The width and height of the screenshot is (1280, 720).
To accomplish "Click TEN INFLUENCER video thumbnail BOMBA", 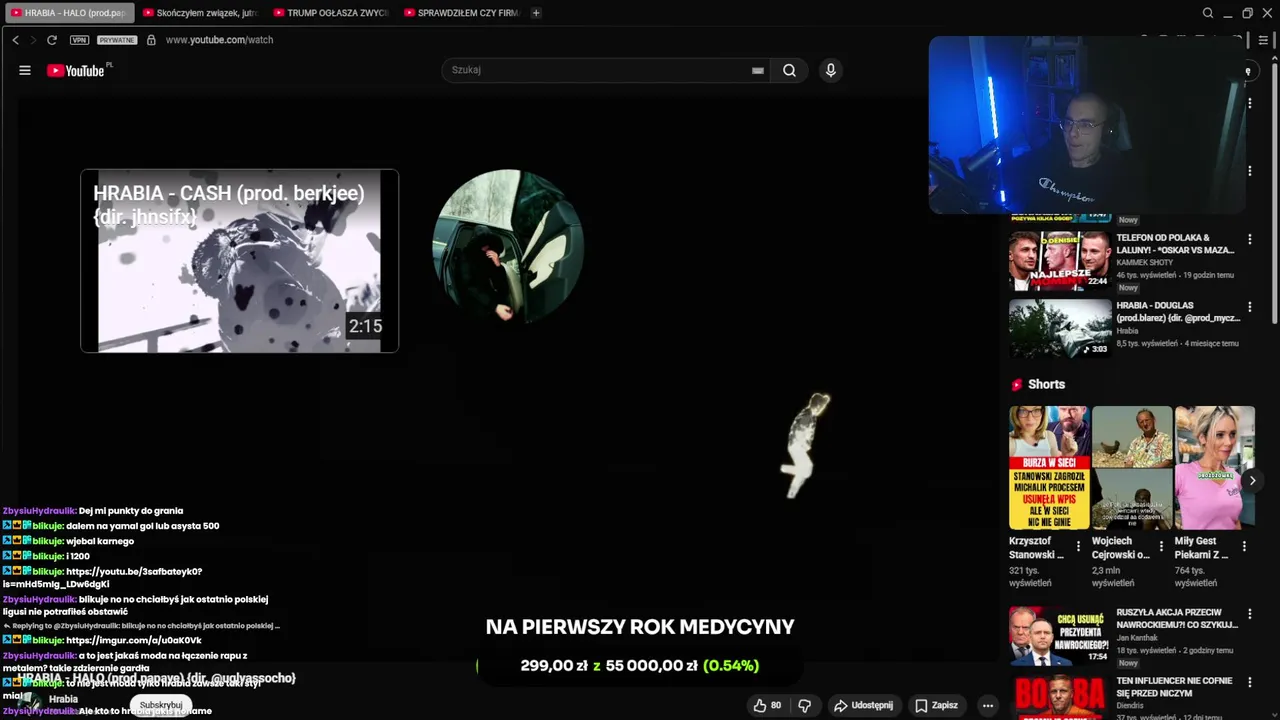I will pyautogui.click(x=1060, y=698).
